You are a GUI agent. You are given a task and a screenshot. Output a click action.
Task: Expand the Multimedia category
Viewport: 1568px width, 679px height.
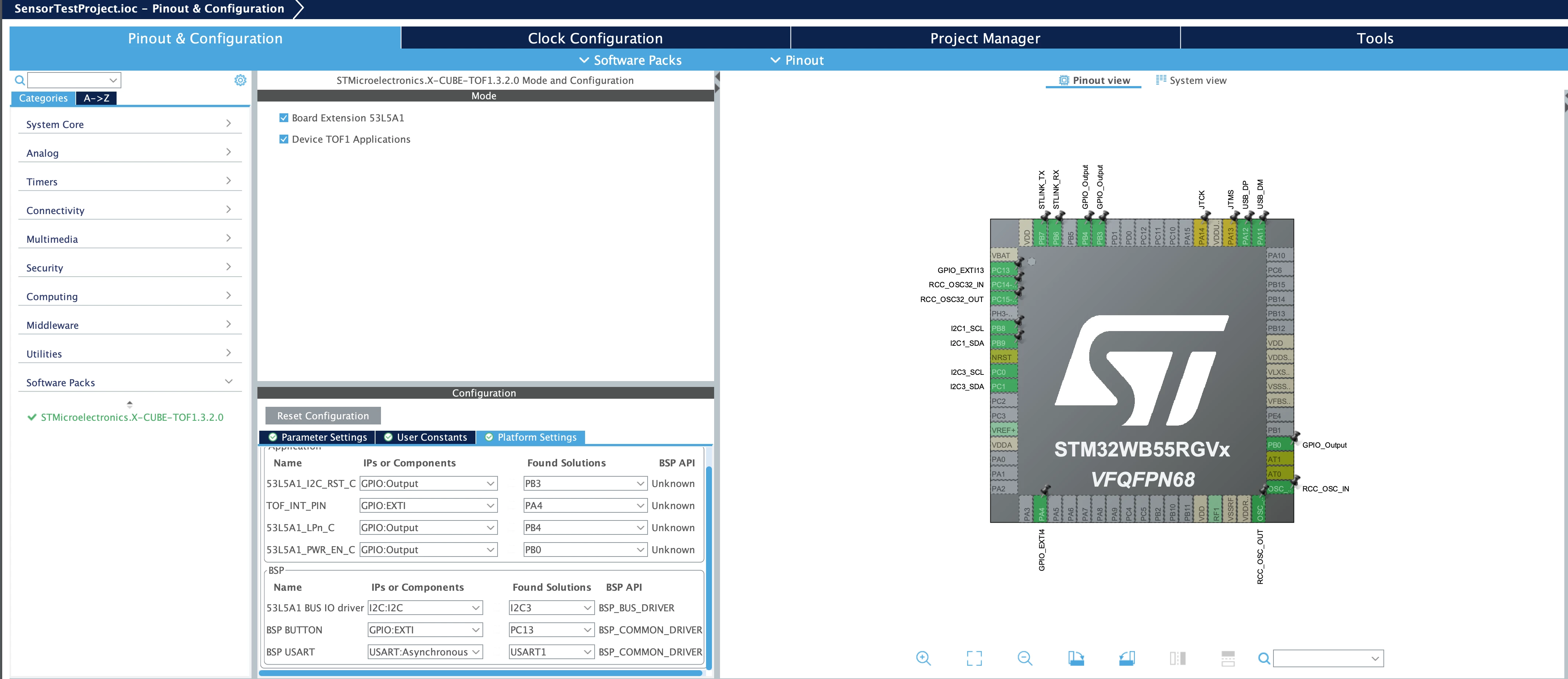pos(130,238)
